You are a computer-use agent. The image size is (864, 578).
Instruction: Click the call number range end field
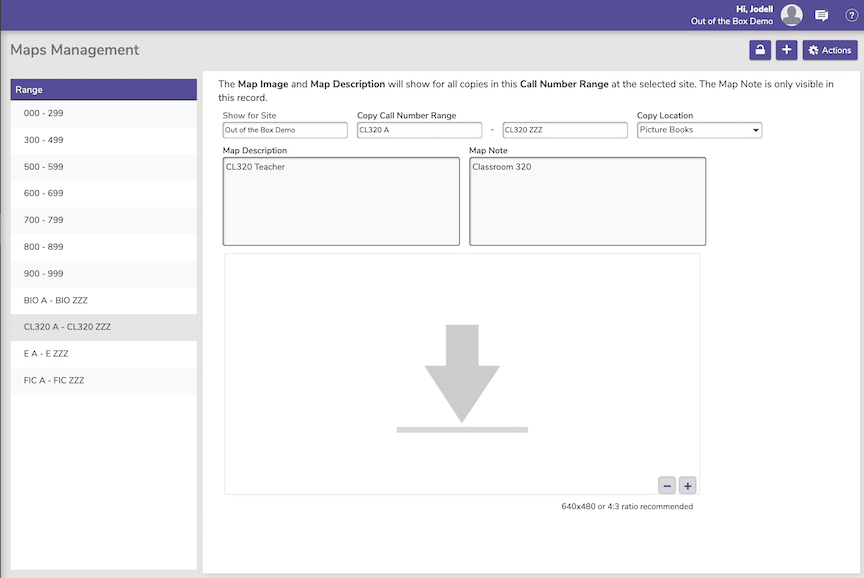tap(565, 130)
